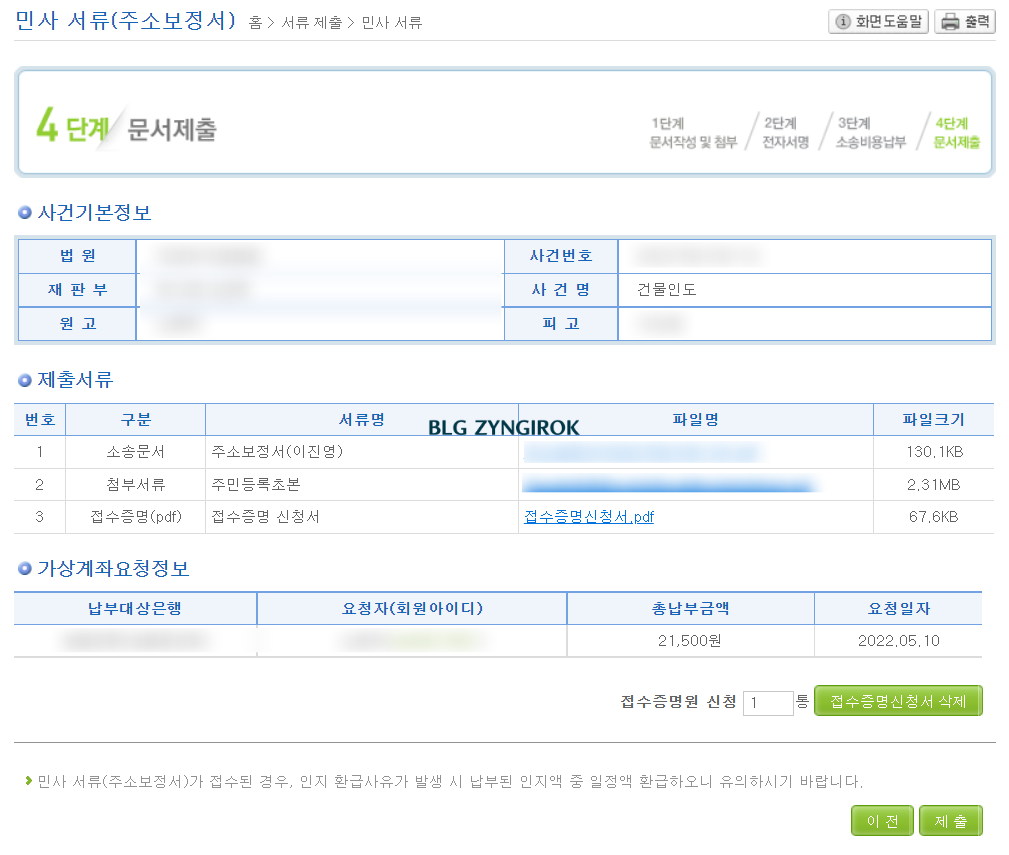The width and height of the screenshot is (1009, 855).
Task: Go to 홈 in breadcrumb
Action: coord(255,23)
